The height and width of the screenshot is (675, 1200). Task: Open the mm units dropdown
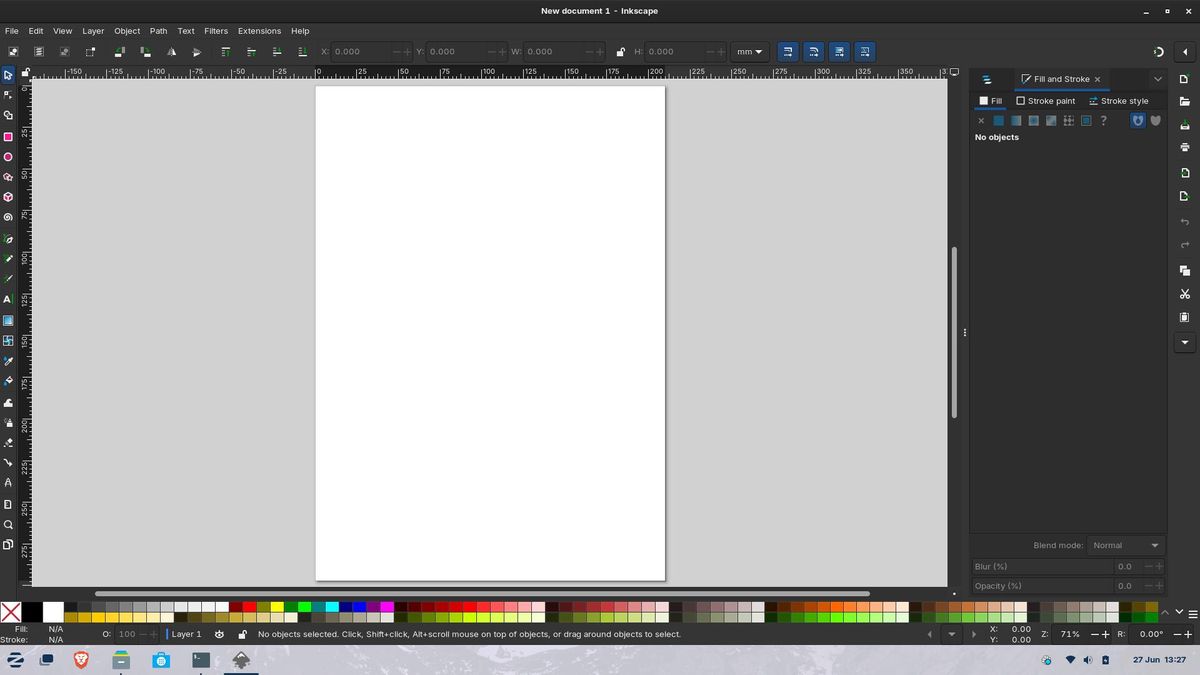pos(749,52)
